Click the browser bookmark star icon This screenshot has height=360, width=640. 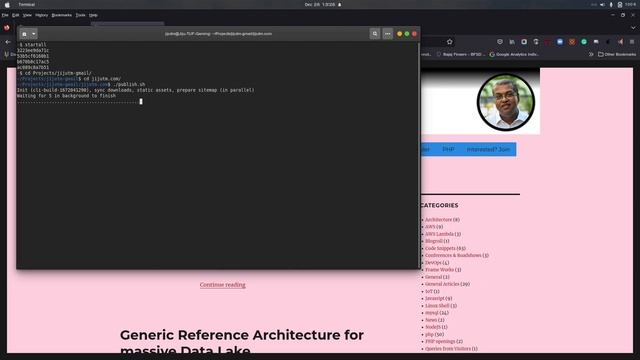pos(449,42)
